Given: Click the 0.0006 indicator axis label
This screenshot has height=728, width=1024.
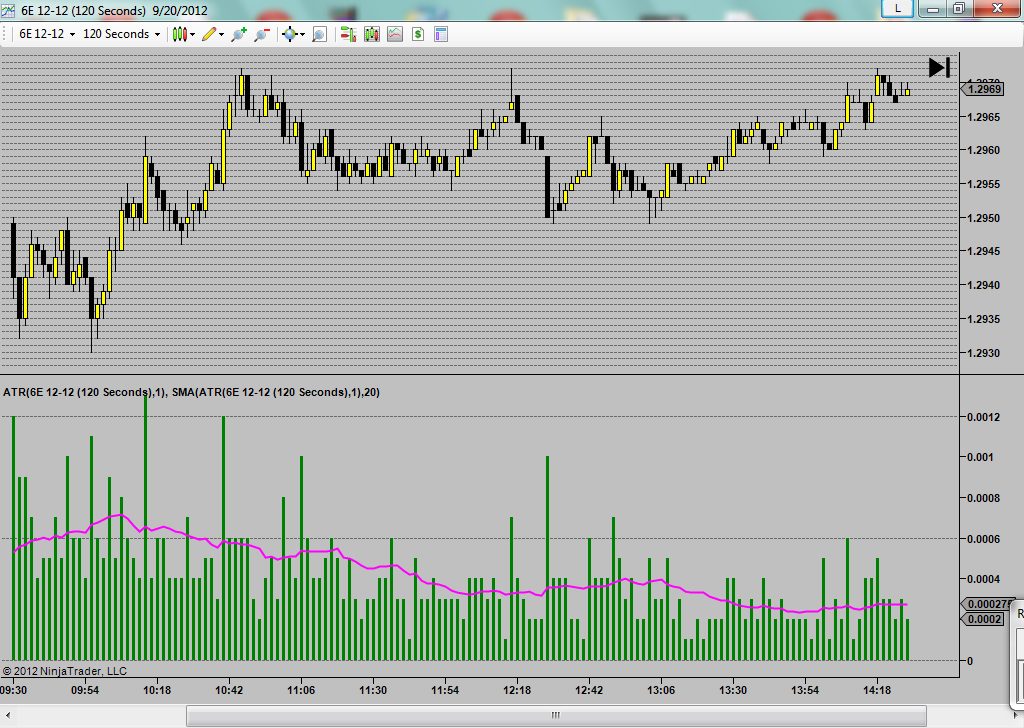Looking at the screenshot, I should click(x=984, y=539).
